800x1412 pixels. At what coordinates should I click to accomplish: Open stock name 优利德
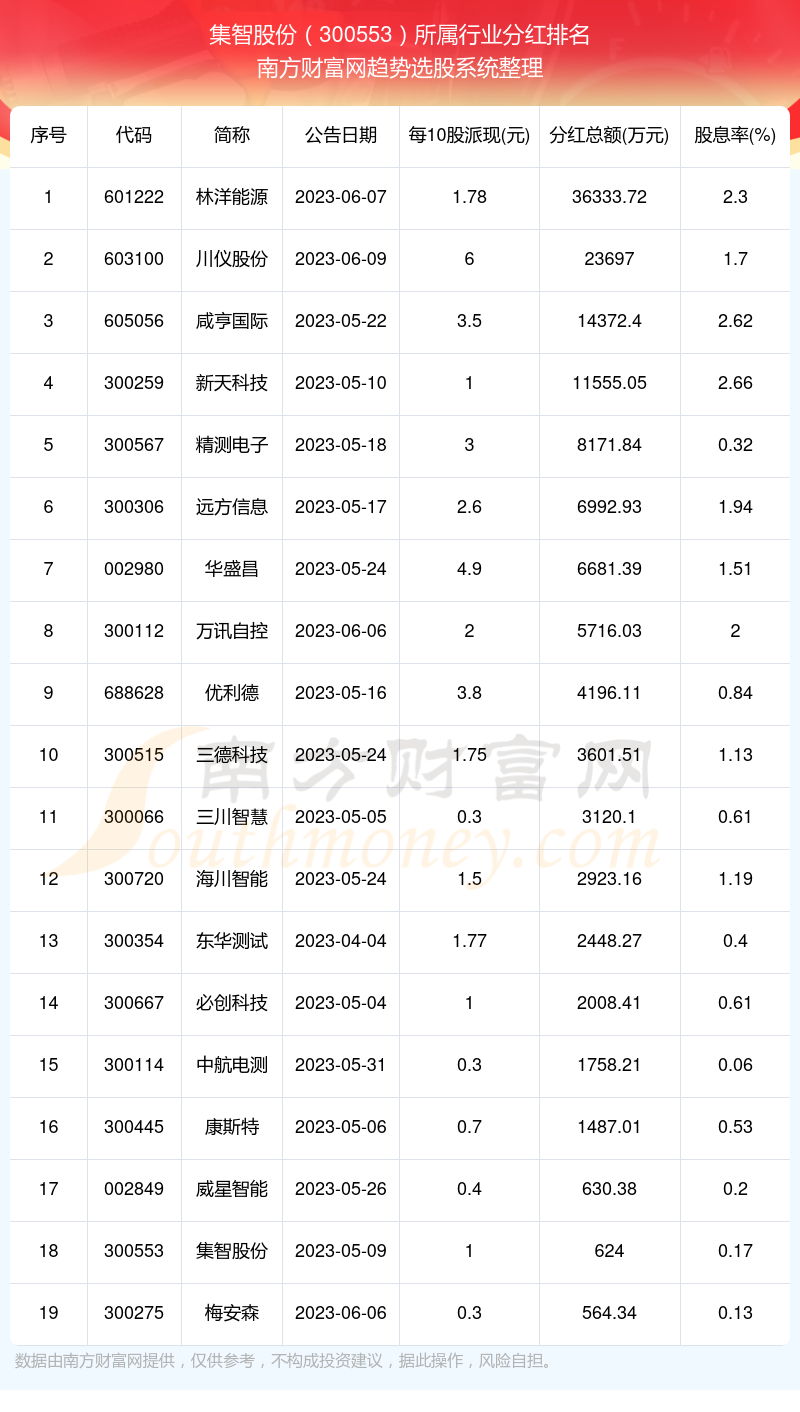click(x=232, y=693)
